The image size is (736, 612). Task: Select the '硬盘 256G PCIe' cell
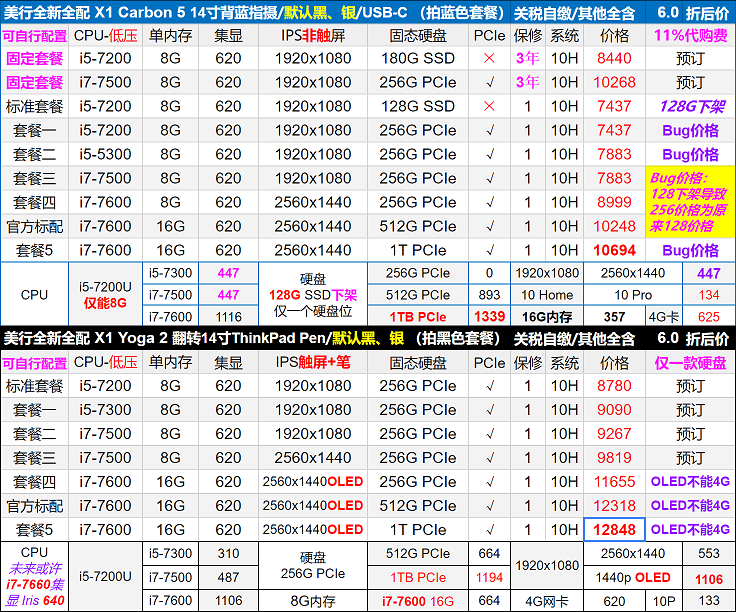pos(313,566)
